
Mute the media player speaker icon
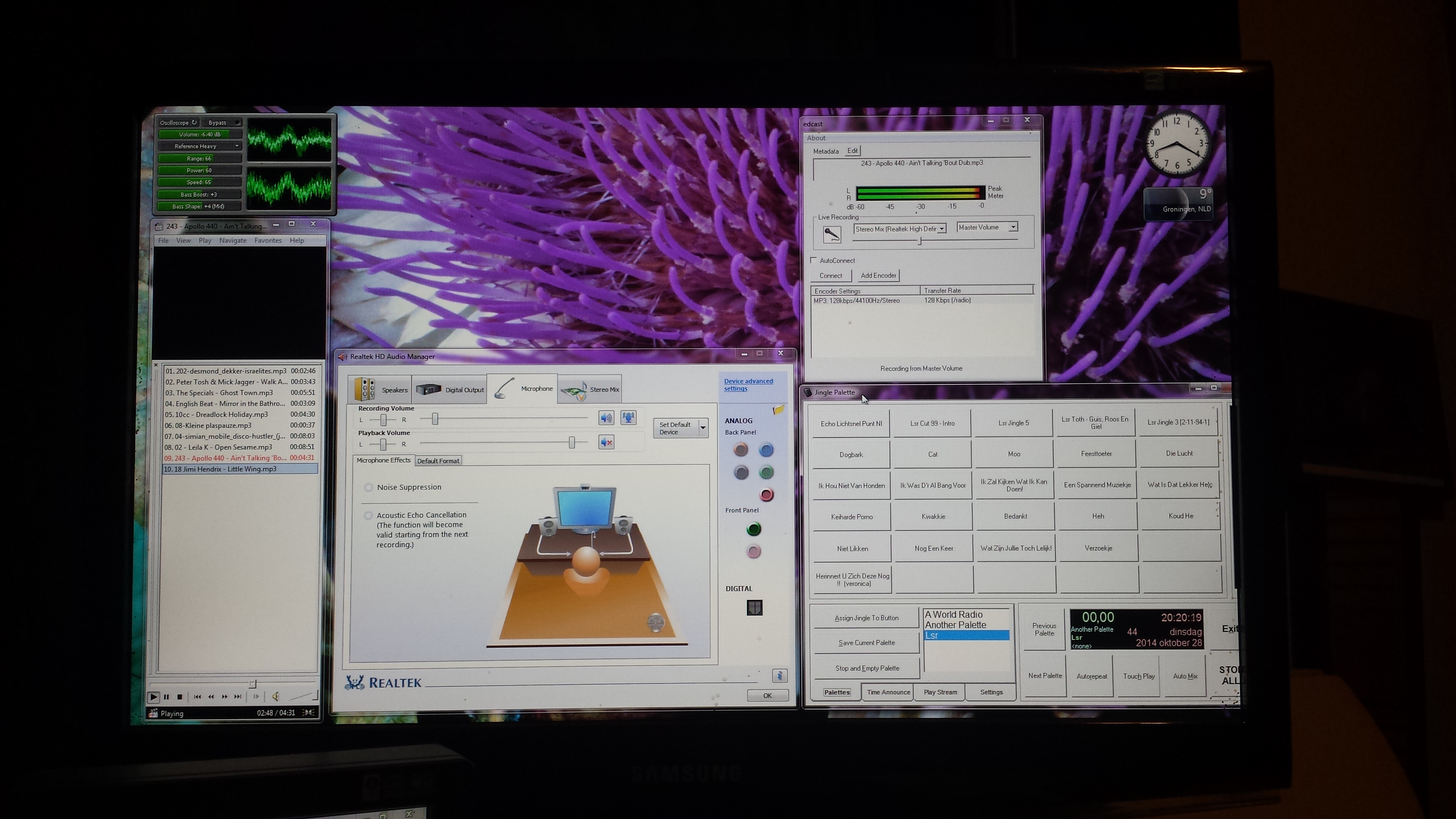276,697
